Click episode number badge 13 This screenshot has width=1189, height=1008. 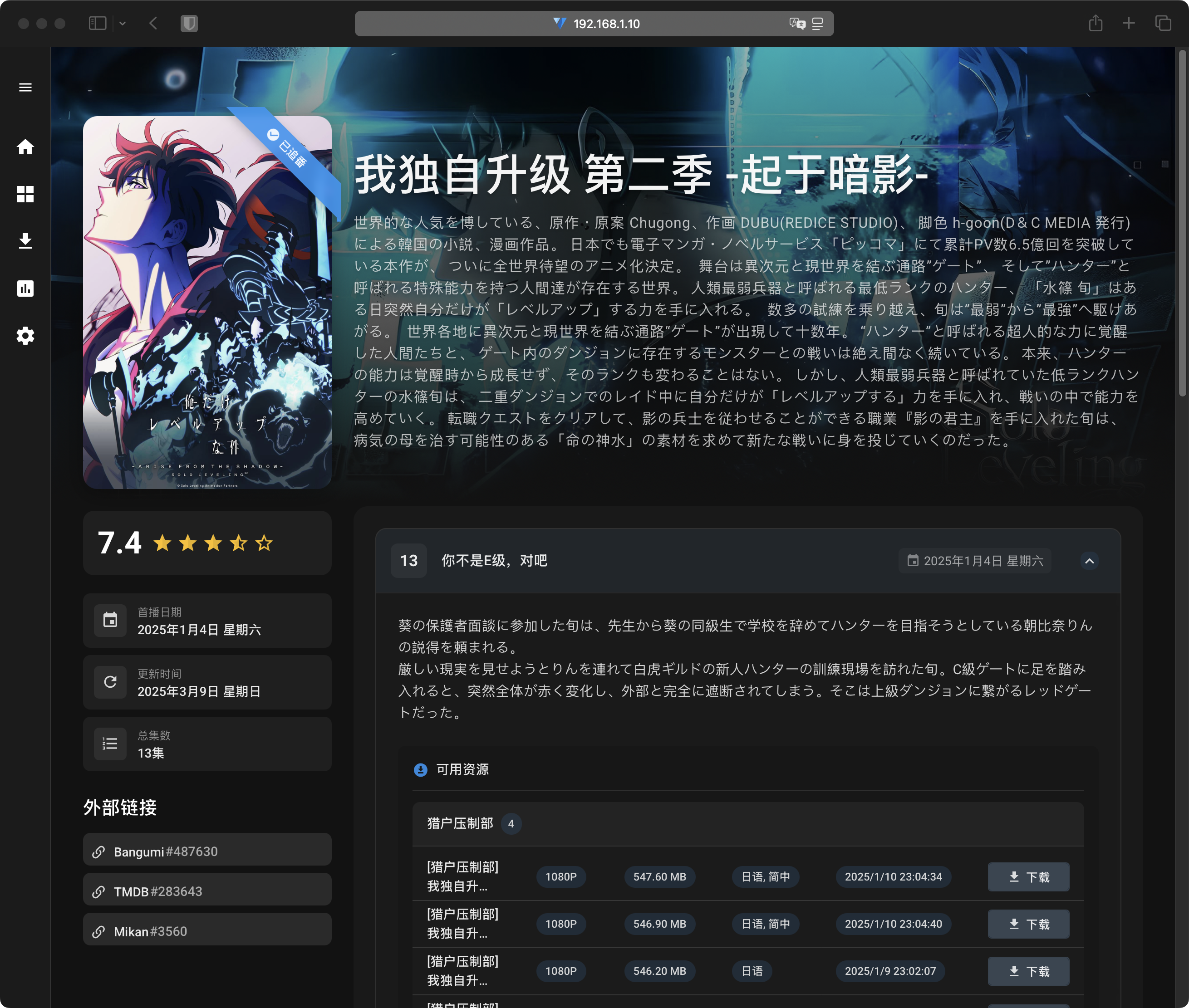click(409, 561)
